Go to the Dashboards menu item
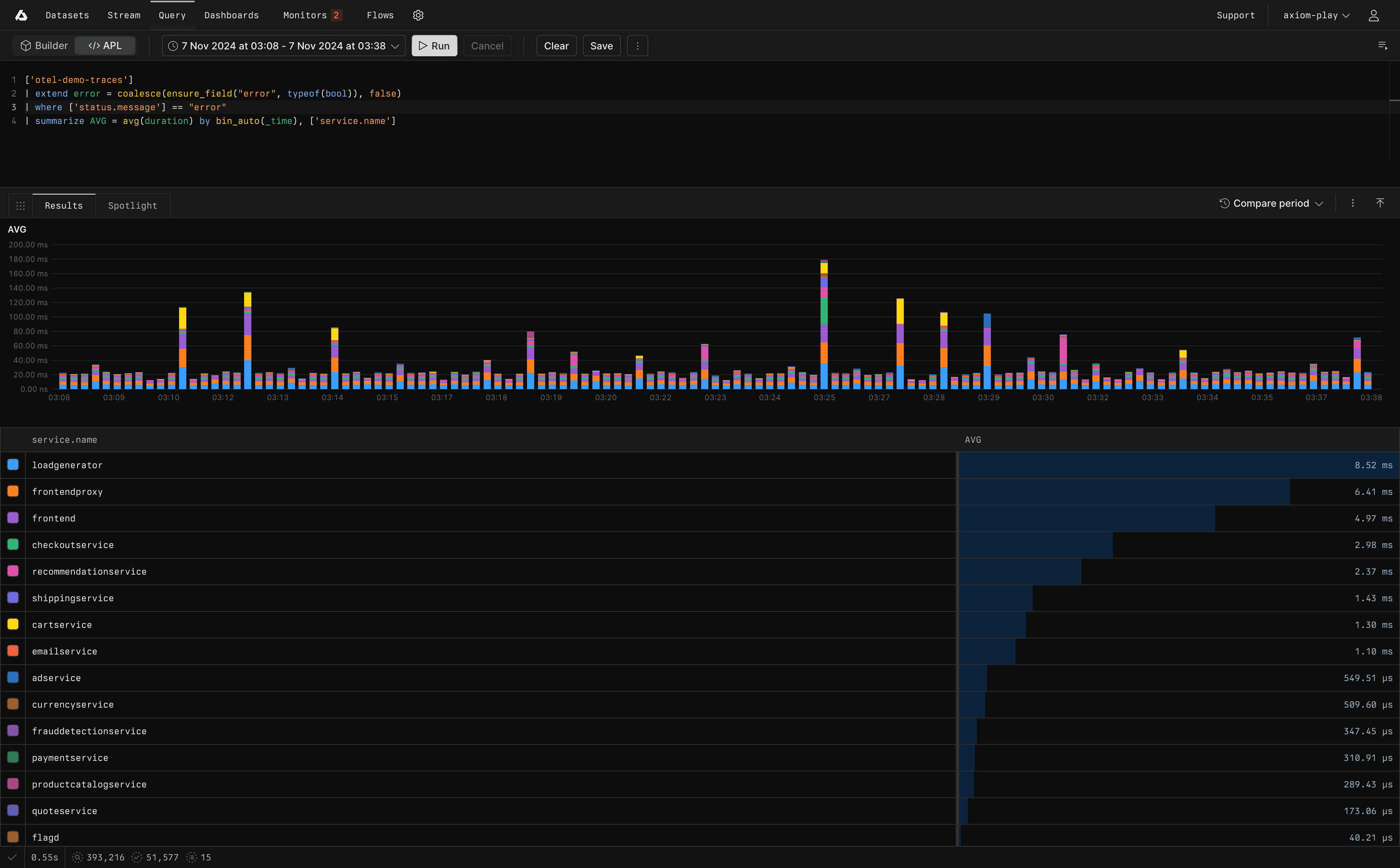The height and width of the screenshot is (868, 1400). pos(232,16)
